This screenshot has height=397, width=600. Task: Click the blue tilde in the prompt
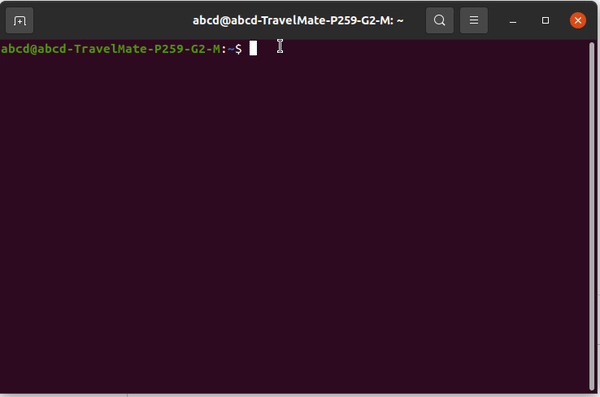[231, 49]
